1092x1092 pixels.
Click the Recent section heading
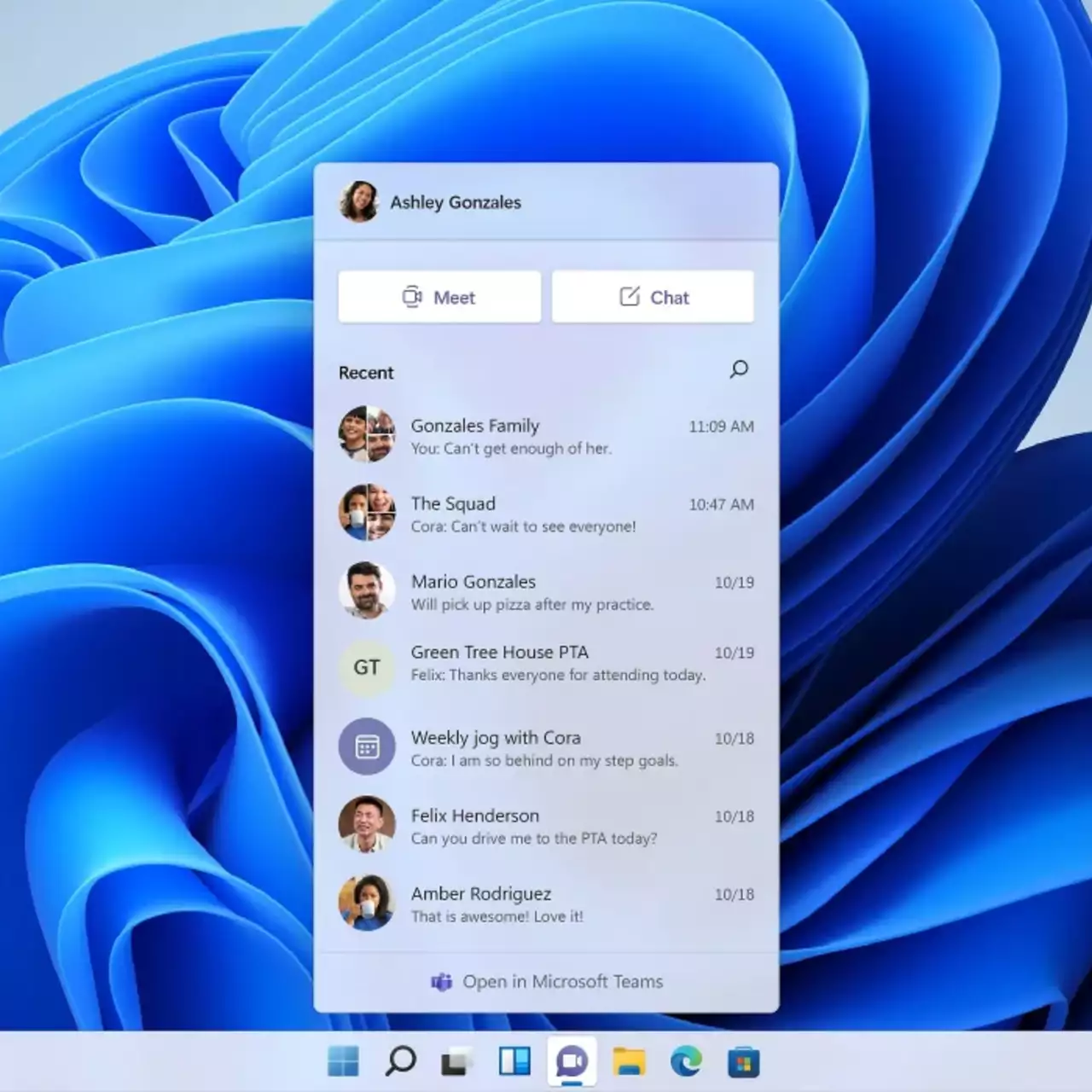click(366, 373)
